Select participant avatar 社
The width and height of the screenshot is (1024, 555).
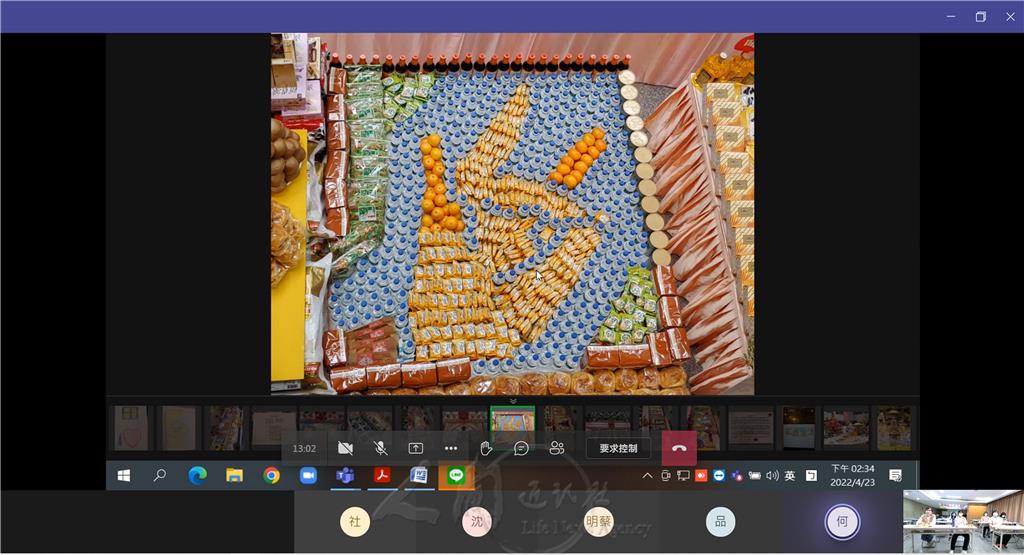[x=355, y=522]
